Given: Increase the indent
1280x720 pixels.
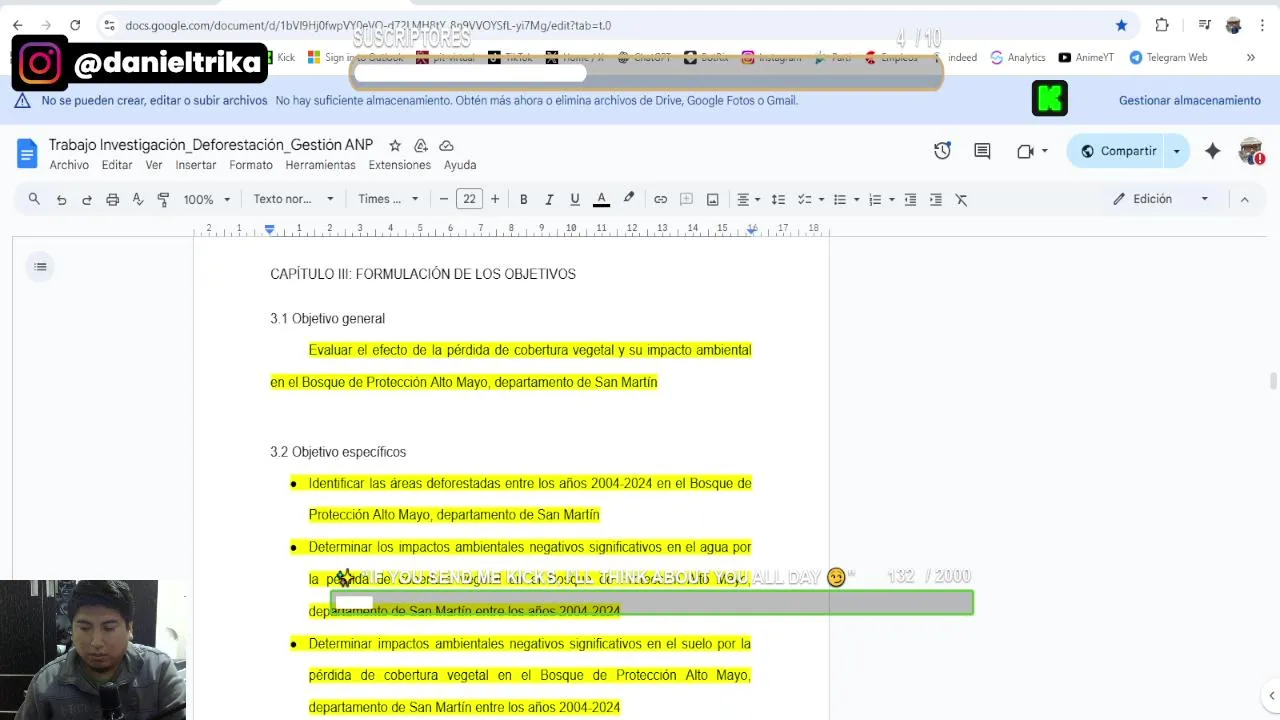Looking at the screenshot, I should (x=935, y=199).
